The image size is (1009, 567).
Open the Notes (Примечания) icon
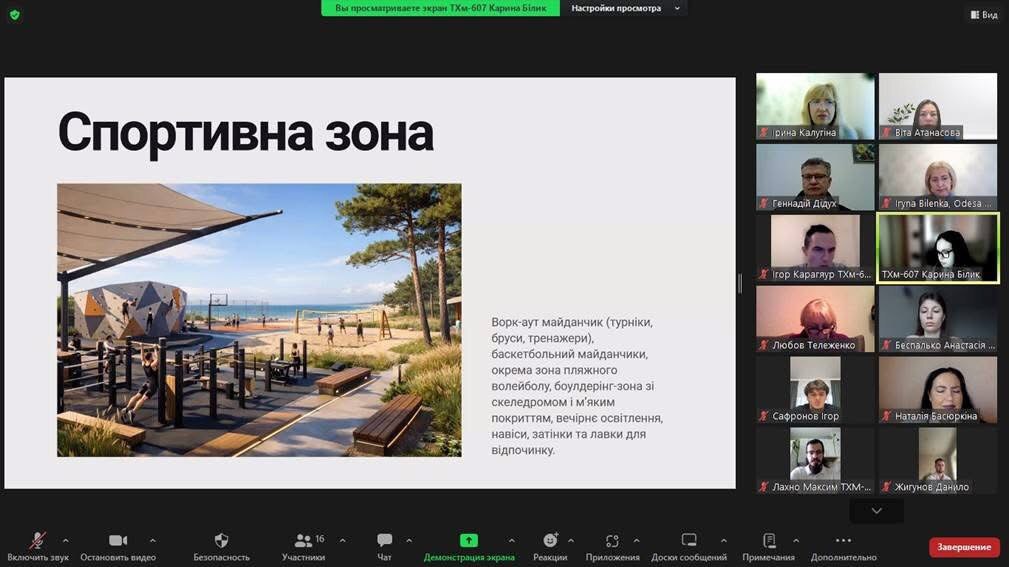(768, 541)
